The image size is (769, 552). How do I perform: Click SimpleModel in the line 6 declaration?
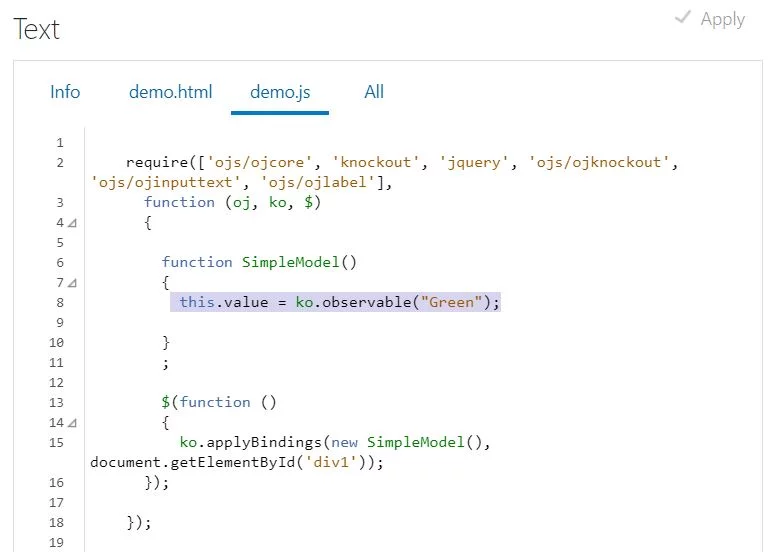click(x=290, y=262)
